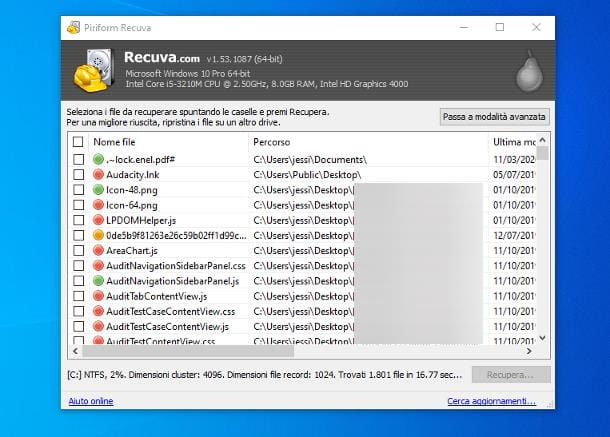Close the Piriform Recuva window
This screenshot has height=437, width=610.
[x=536, y=27]
